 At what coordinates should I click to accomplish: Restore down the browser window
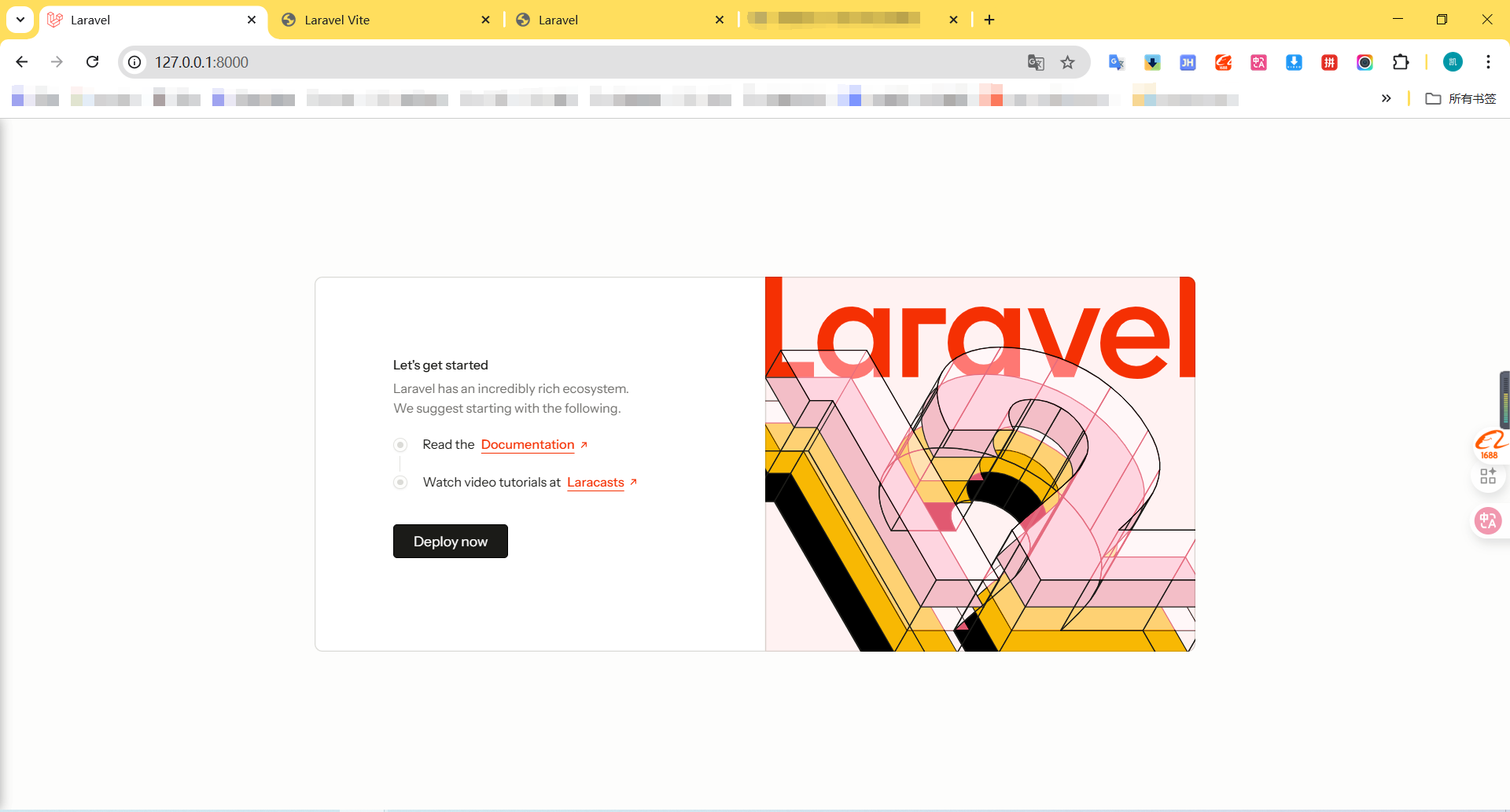(x=1442, y=20)
